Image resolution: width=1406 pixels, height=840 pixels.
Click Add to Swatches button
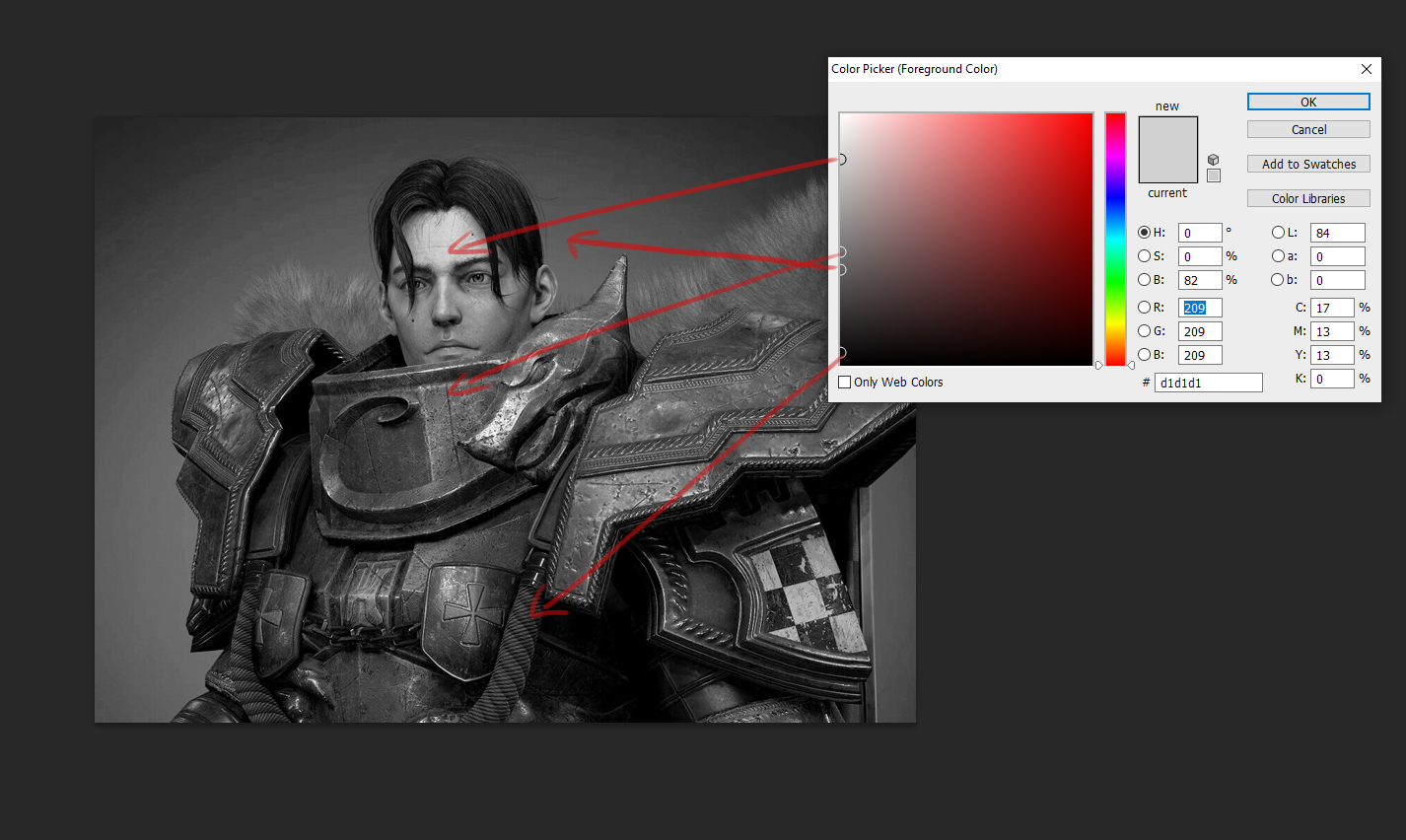[x=1308, y=164]
